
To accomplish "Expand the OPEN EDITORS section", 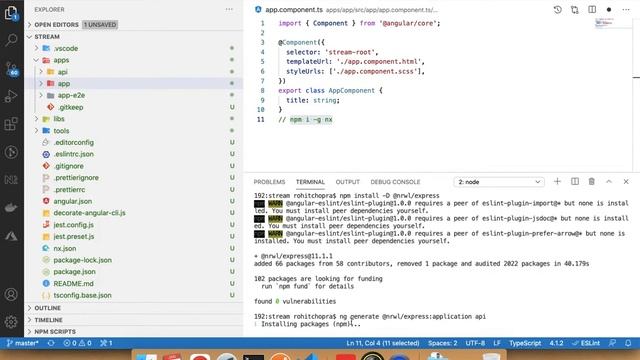I will (134, 24).
